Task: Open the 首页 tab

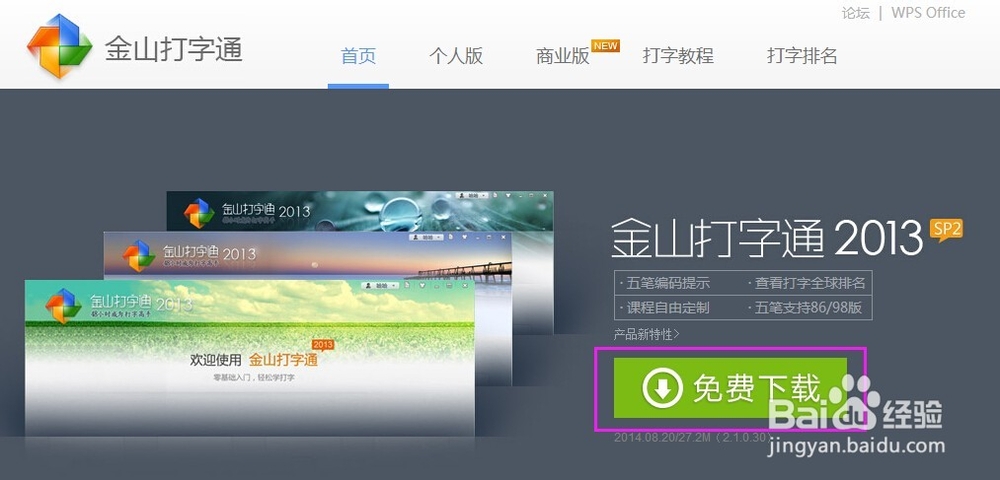Action: coord(358,55)
